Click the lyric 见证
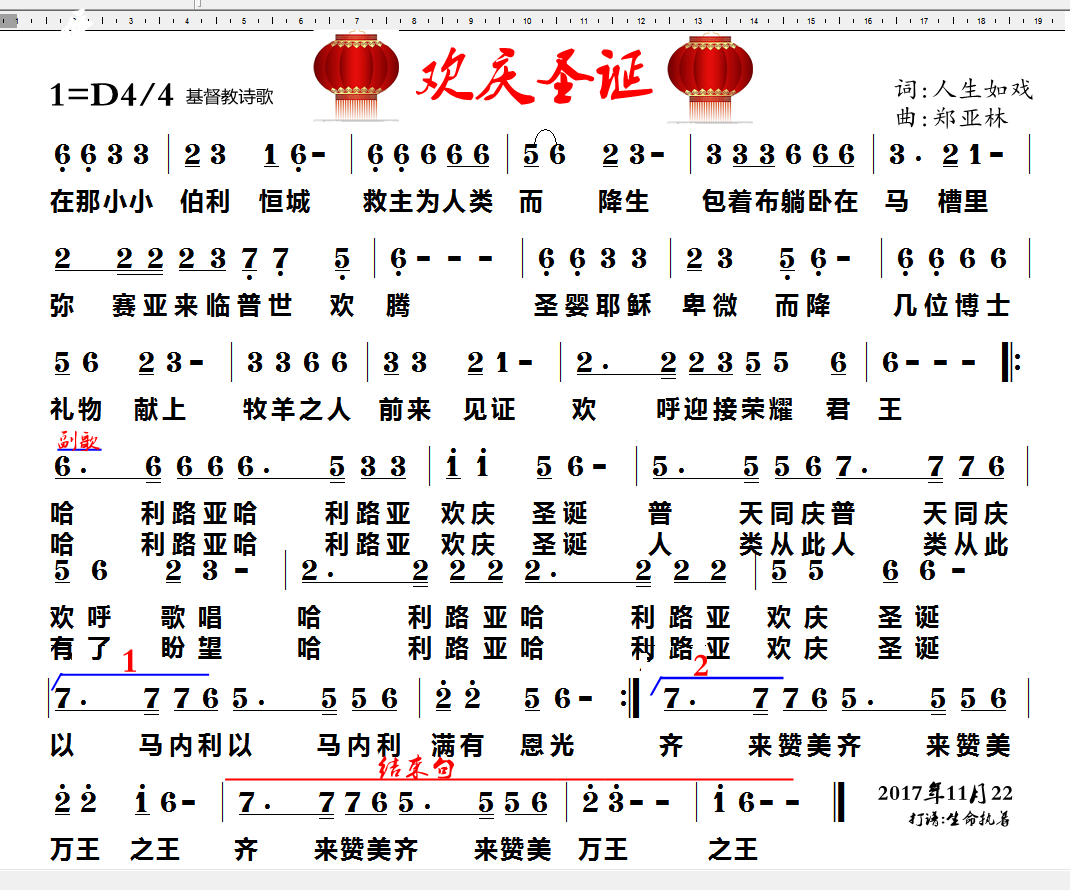The height and width of the screenshot is (890, 1070). (x=489, y=410)
